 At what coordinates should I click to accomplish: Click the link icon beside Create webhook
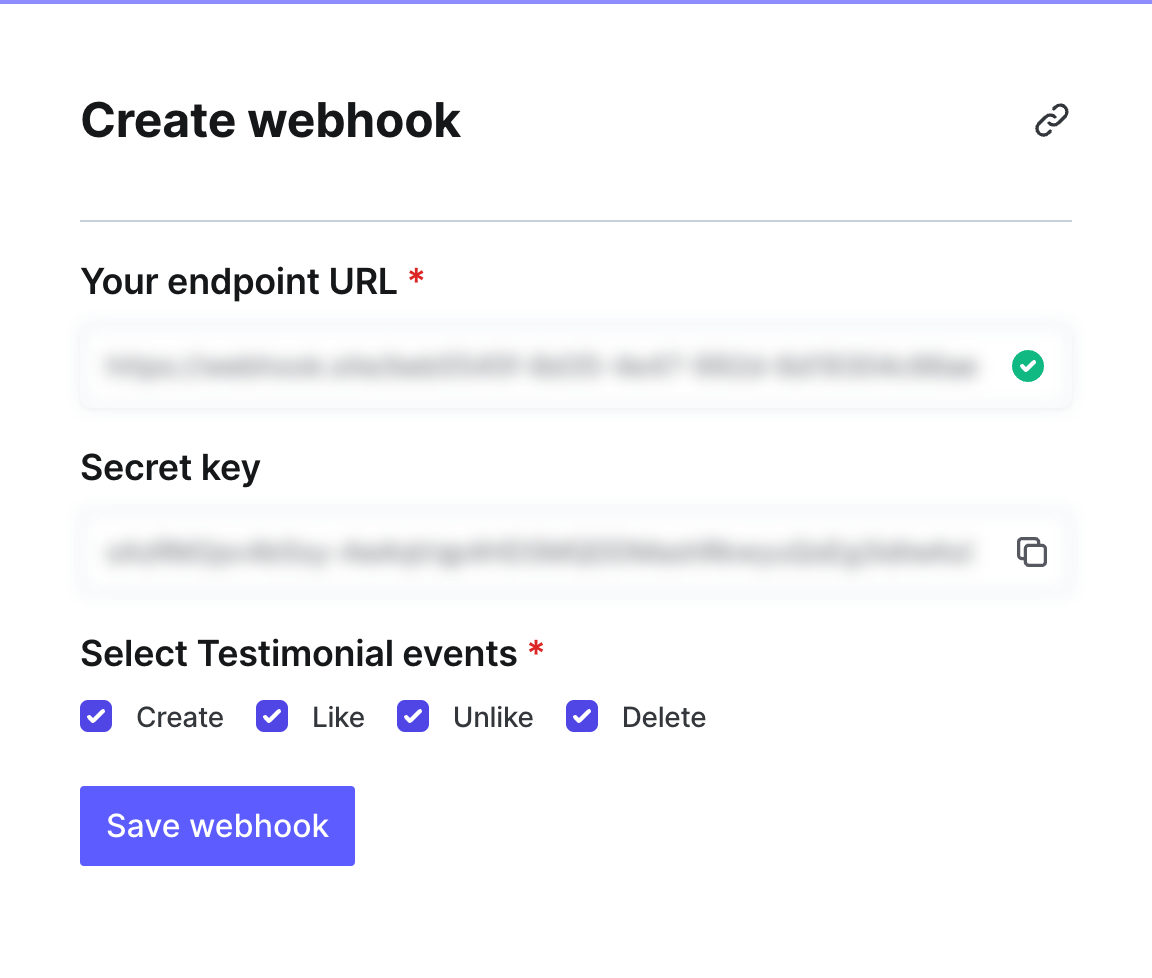[x=1051, y=121]
